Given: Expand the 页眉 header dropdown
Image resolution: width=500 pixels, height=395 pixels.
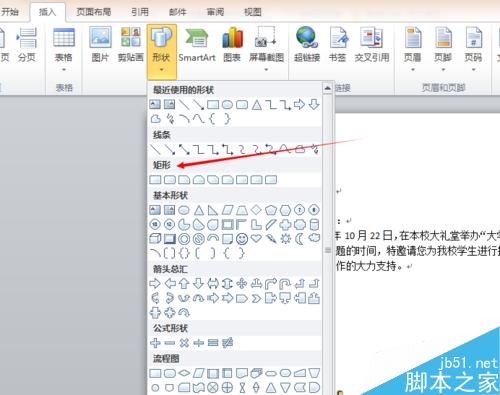Looking at the screenshot, I should 413,49.
